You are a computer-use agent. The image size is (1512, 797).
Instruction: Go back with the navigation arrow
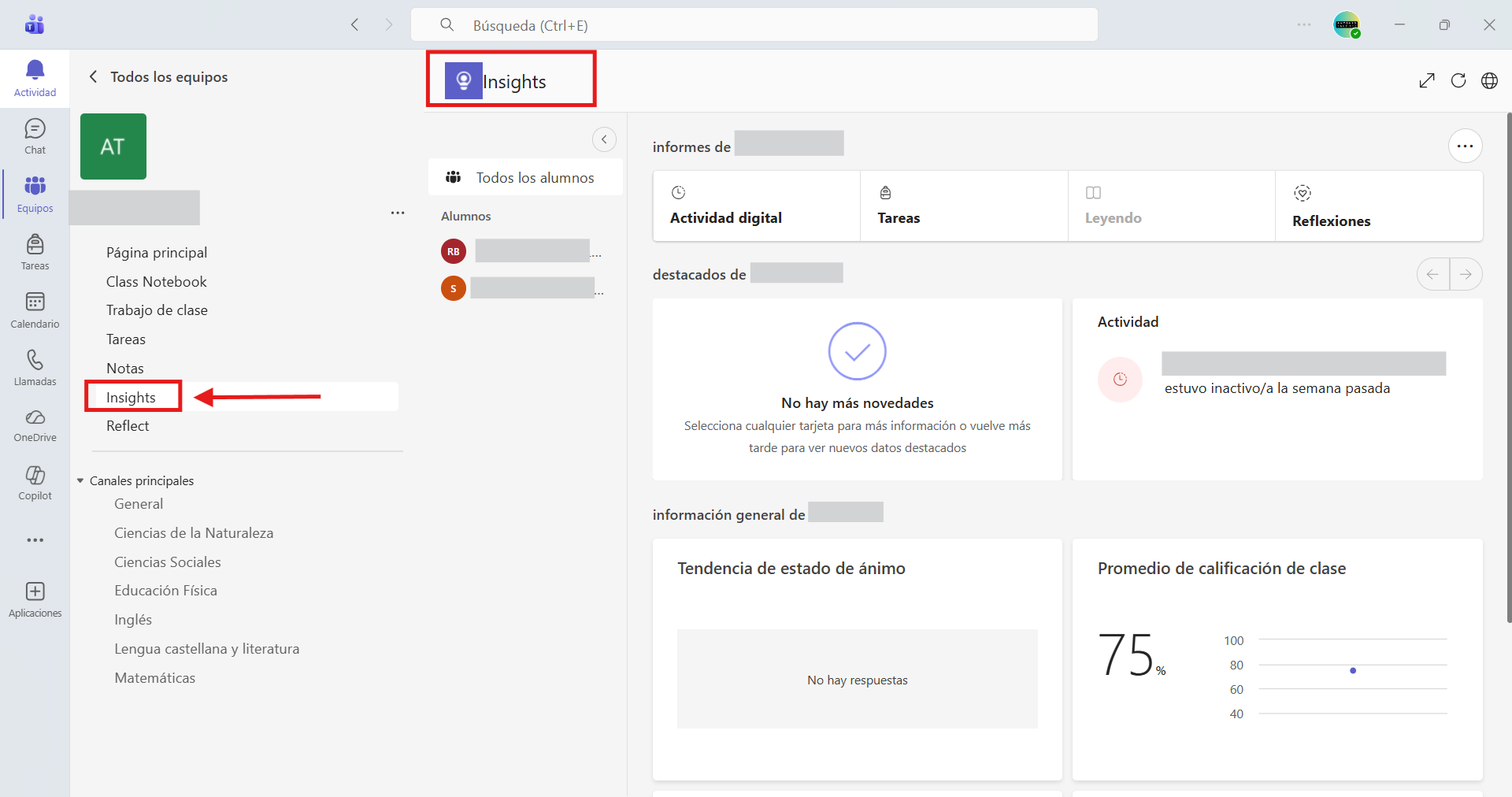click(355, 24)
